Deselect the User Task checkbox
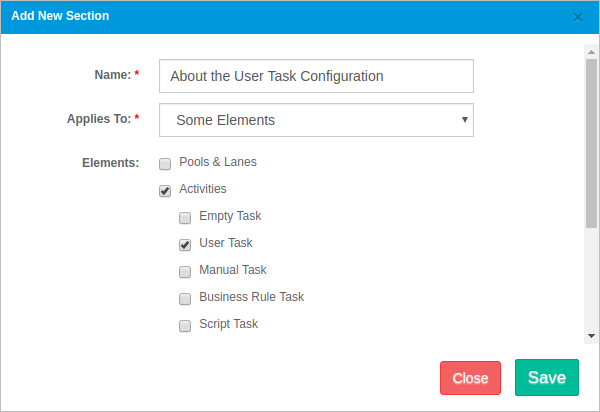 tap(185, 244)
